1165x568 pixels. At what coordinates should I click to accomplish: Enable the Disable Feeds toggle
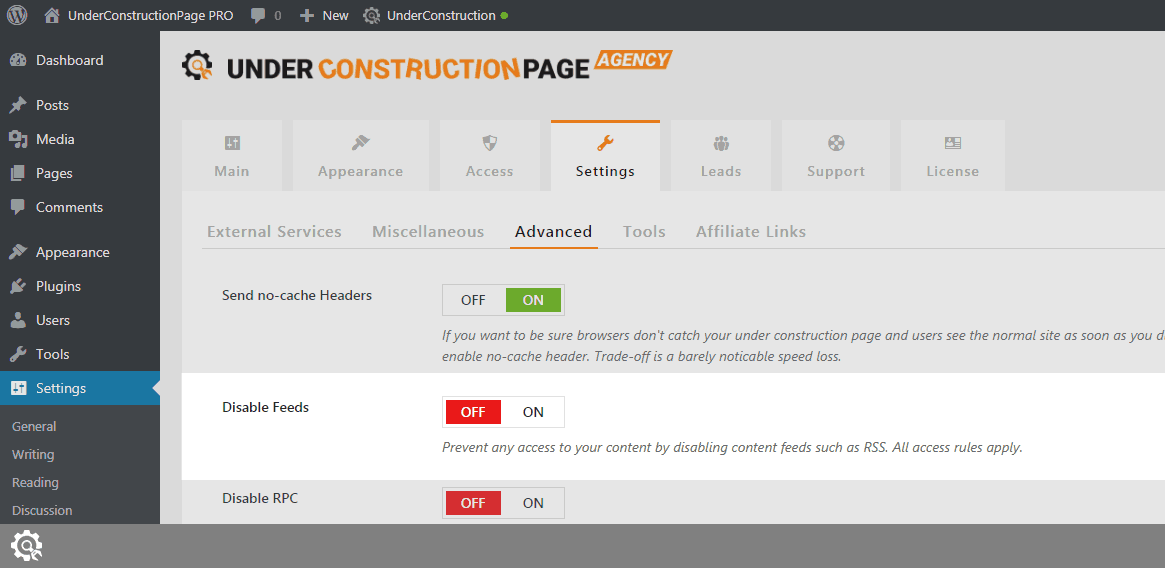click(x=532, y=412)
